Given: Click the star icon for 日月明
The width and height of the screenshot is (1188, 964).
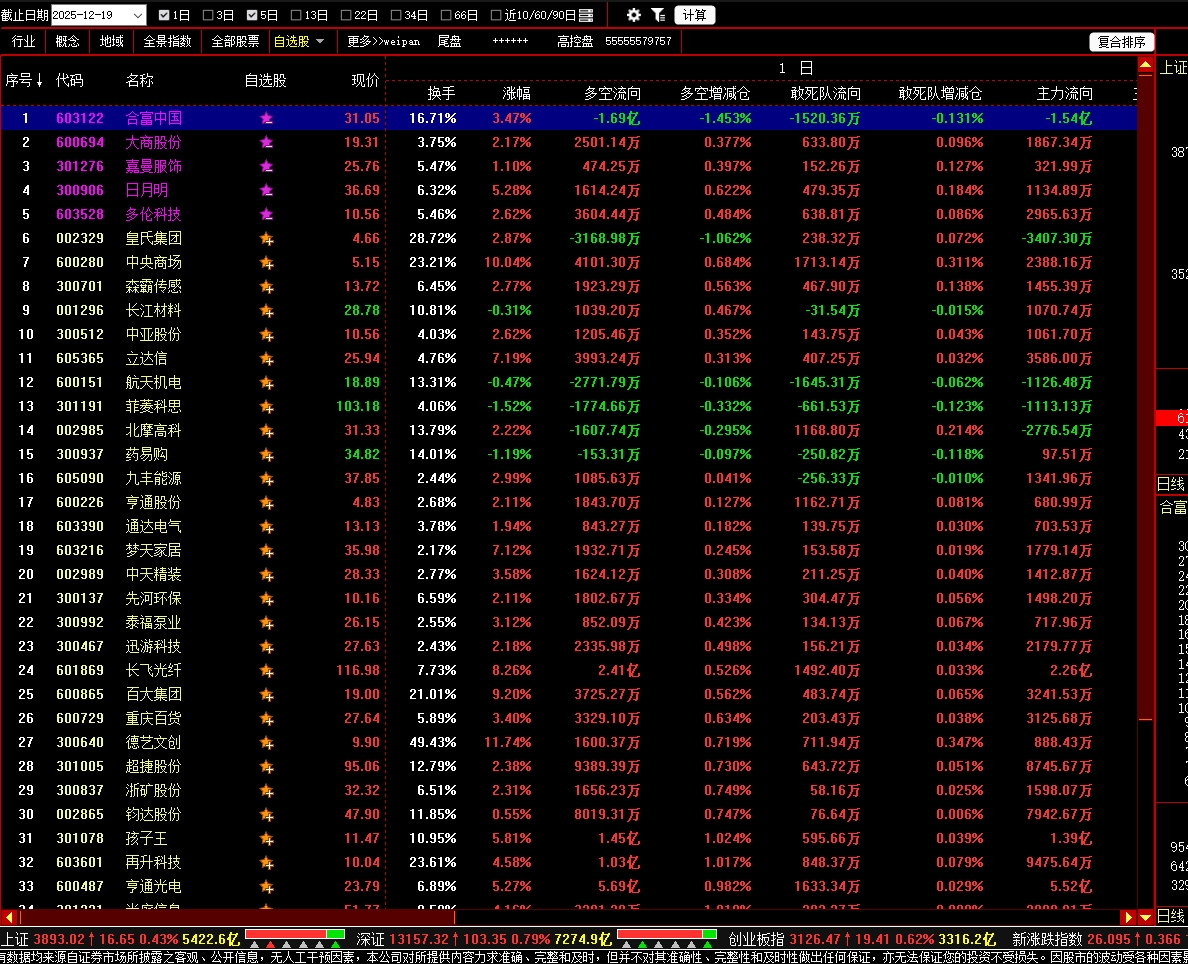Looking at the screenshot, I should click(x=266, y=190).
